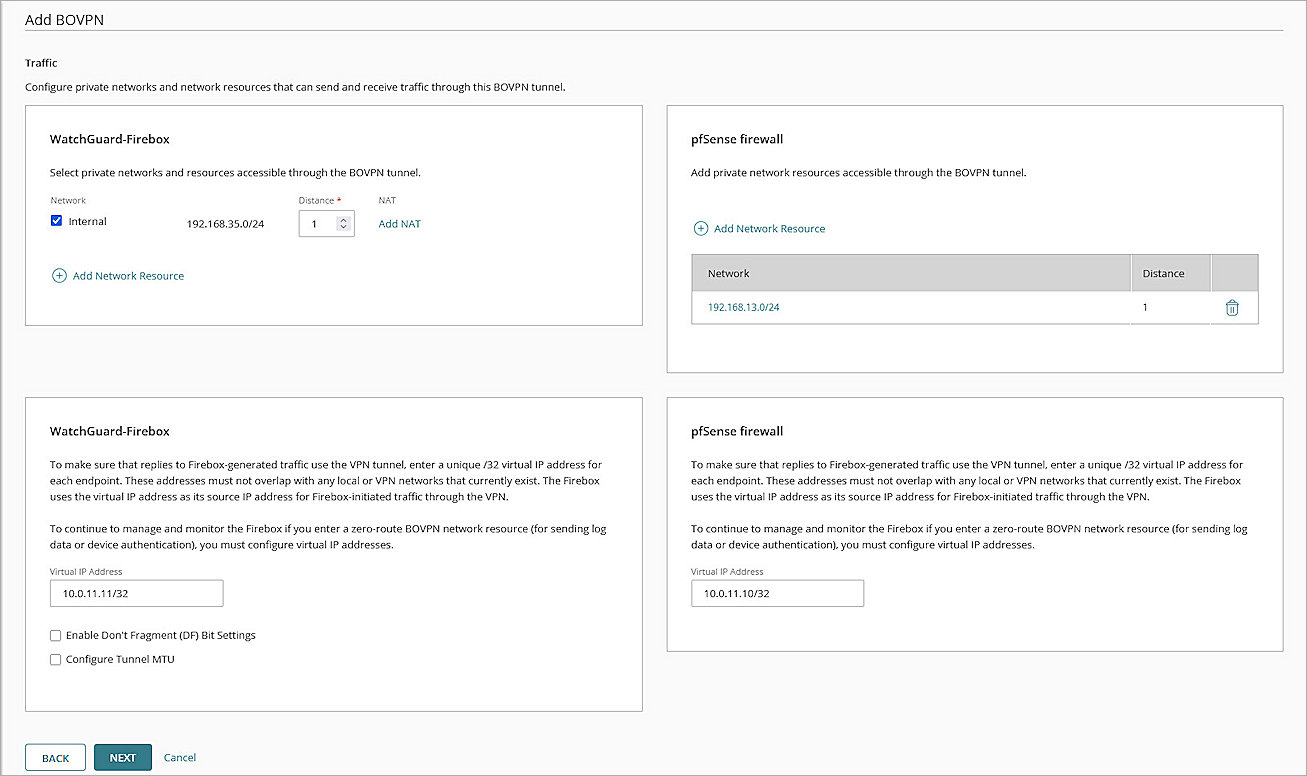Select Add Network Resource in the pfSense firewall panel
Screen dimensions: 1307x776
[769, 228]
